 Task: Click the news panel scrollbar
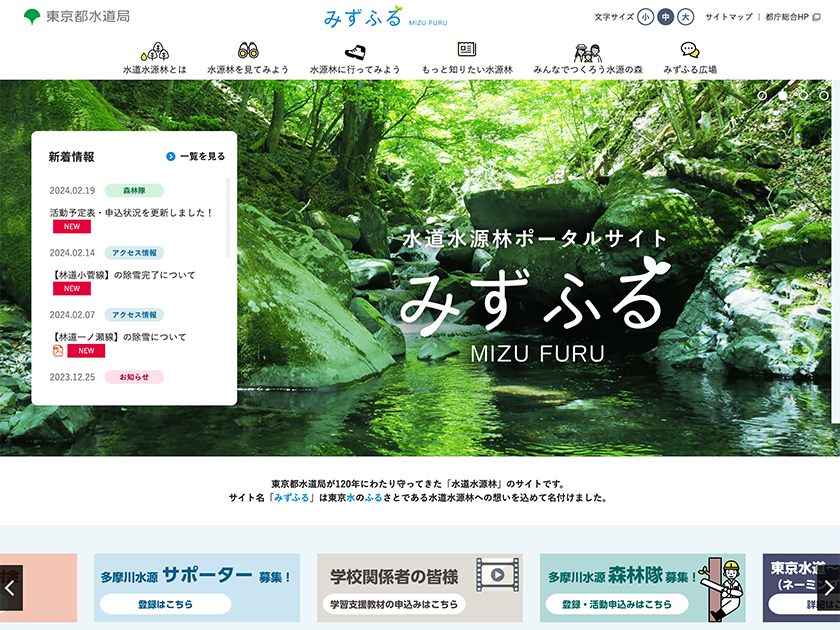click(x=228, y=218)
